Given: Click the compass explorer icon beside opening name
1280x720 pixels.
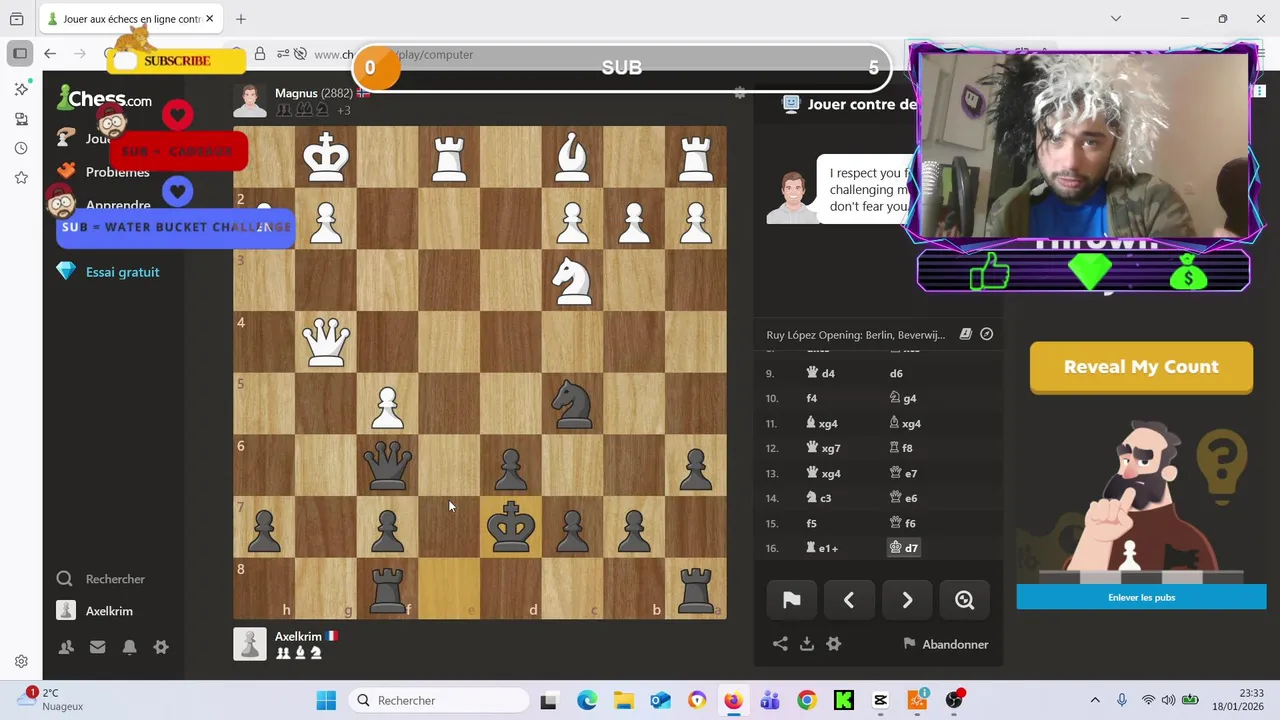Looking at the screenshot, I should pos(987,334).
